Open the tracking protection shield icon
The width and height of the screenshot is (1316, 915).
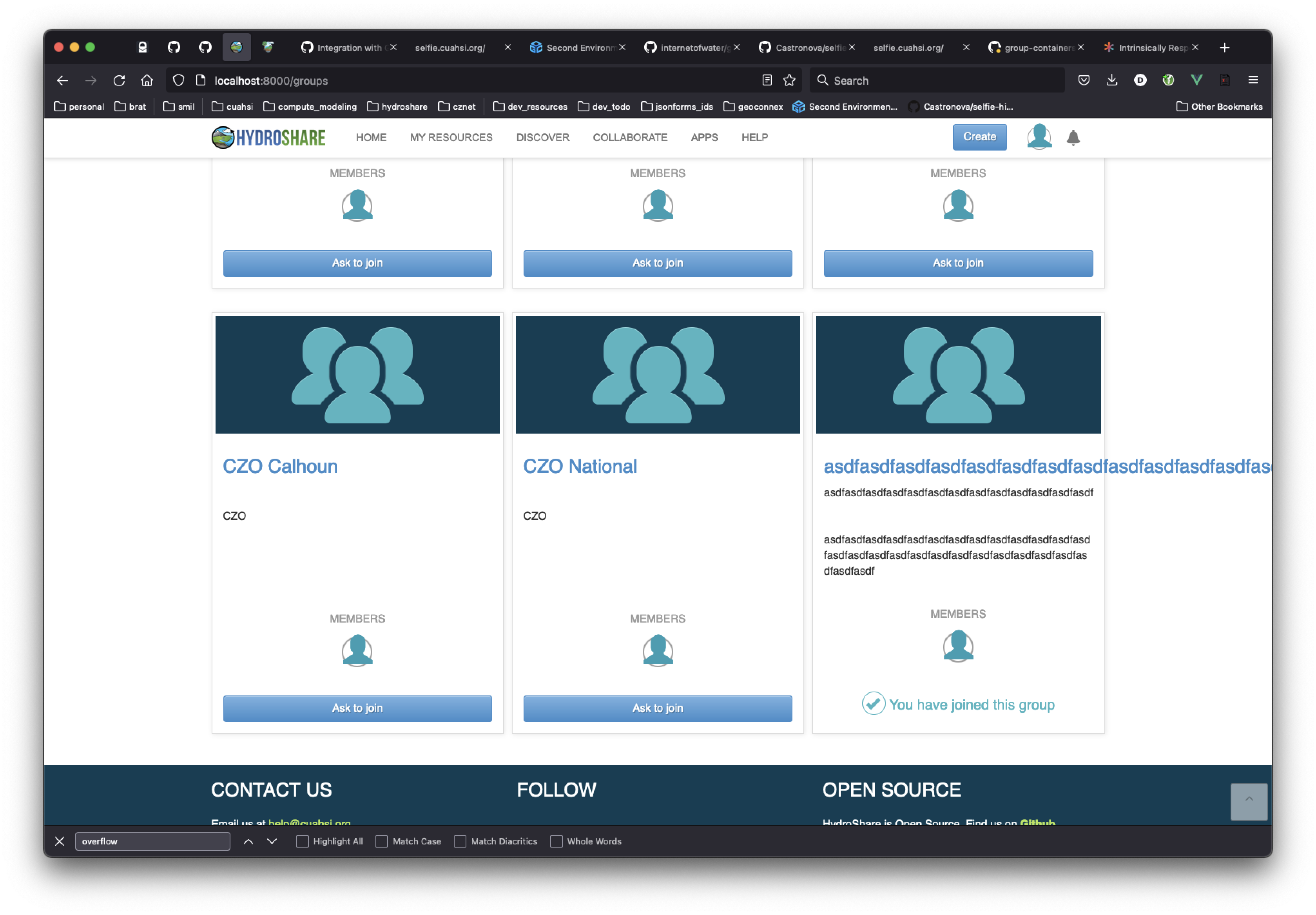point(178,80)
